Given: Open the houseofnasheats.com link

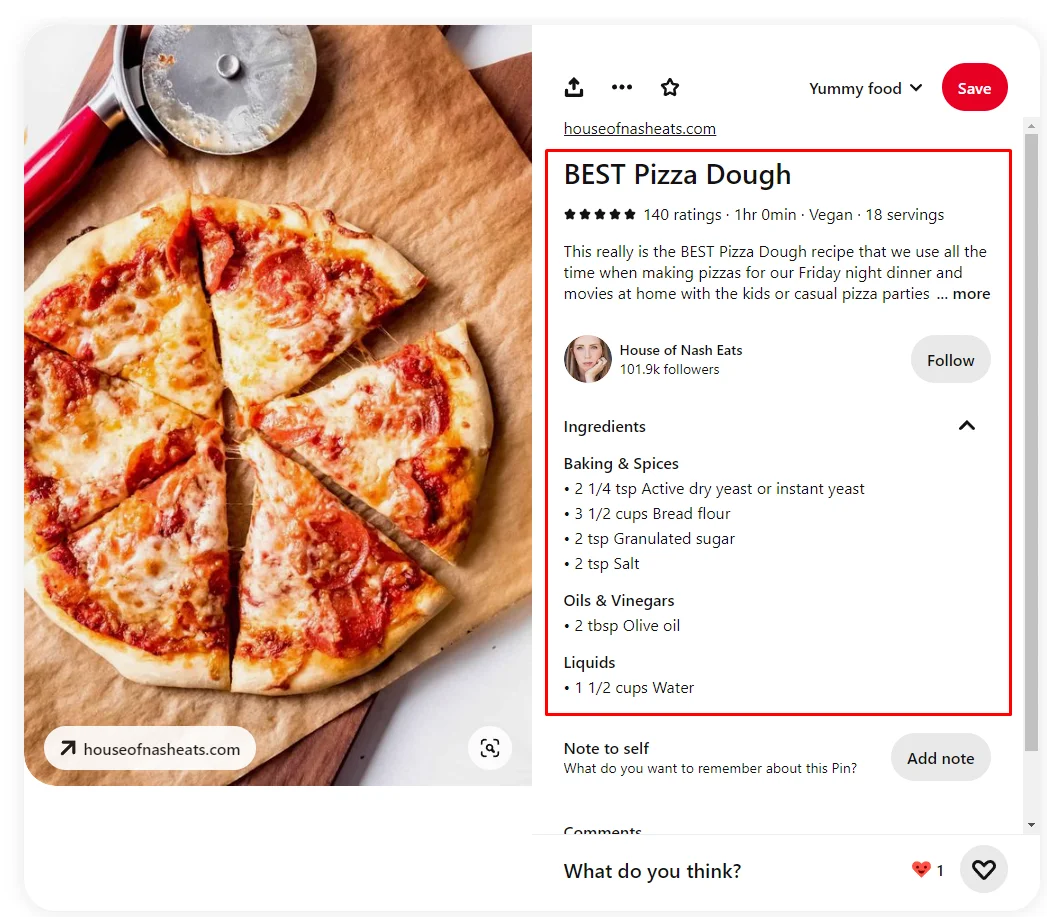Looking at the screenshot, I should click(639, 128).
